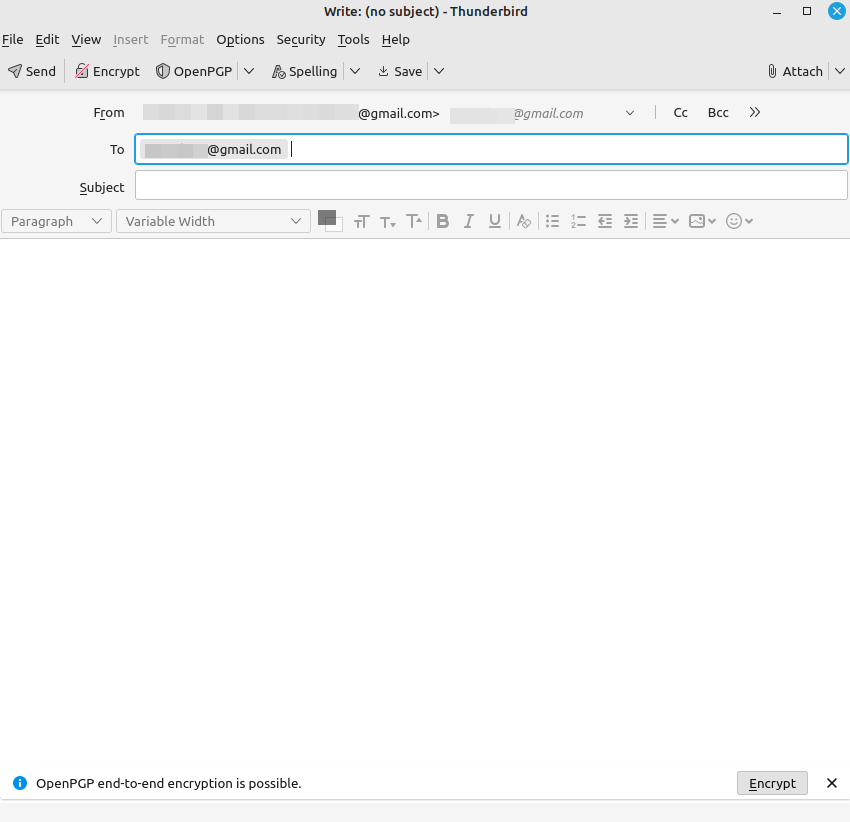Toggle italic formatting

(468, 221)
